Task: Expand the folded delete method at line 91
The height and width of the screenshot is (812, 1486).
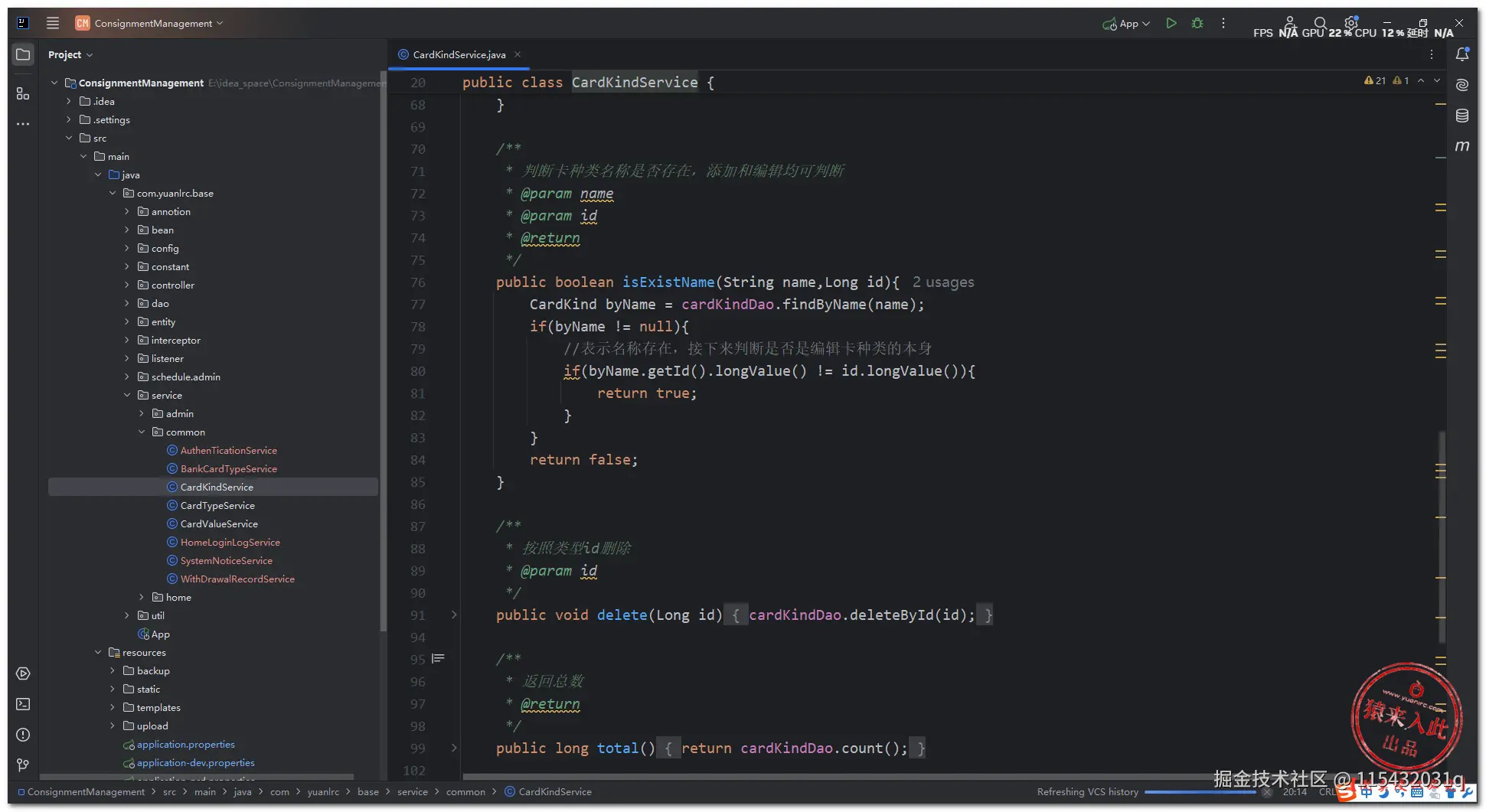Action: pyautogui.click(x=454, y=615)
